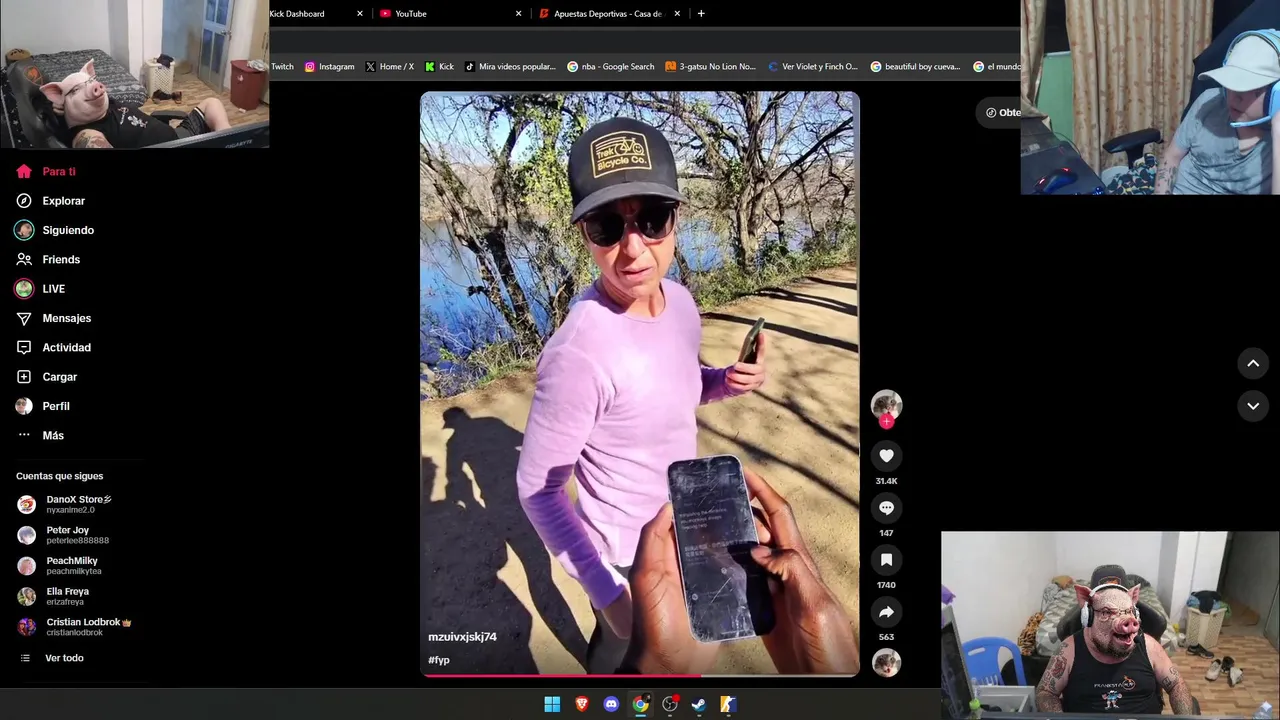The width and height of the screenshot is (1280, 720).
Task: Click the Obtener button at top right
Action: click(1001, 113)
